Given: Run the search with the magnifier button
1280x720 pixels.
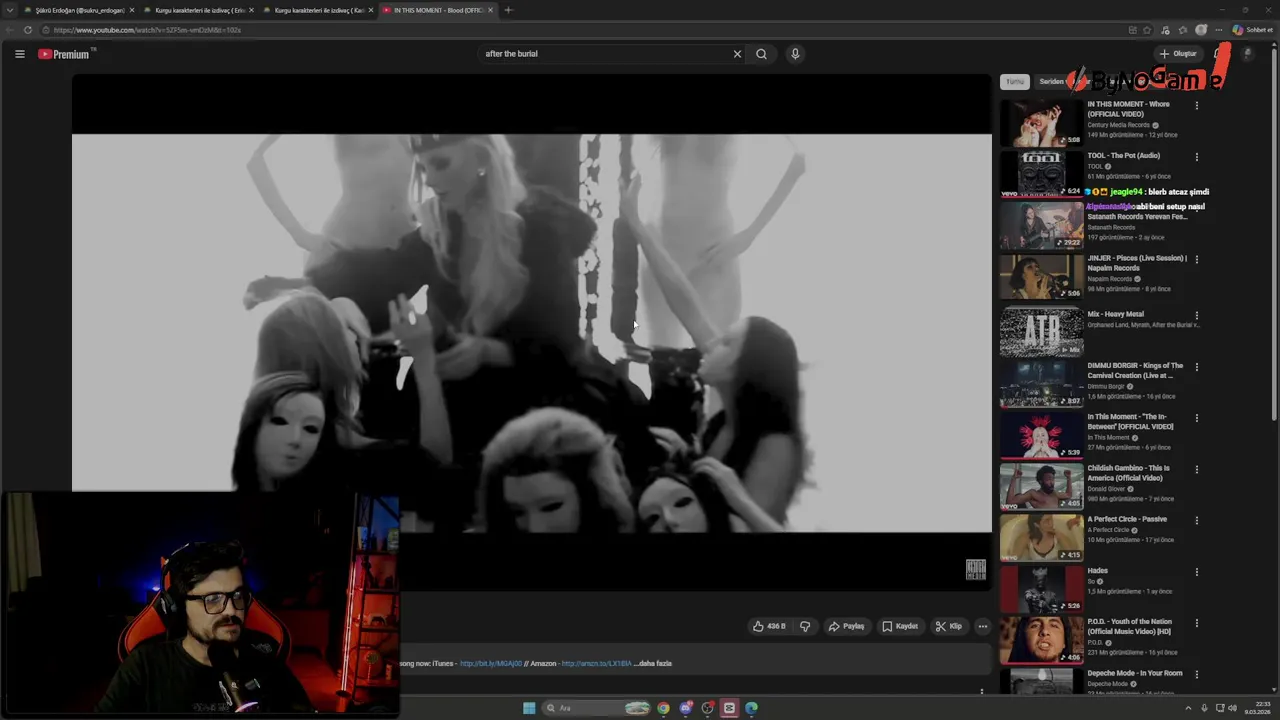Looking at the screenshot, I should [761, 54].
